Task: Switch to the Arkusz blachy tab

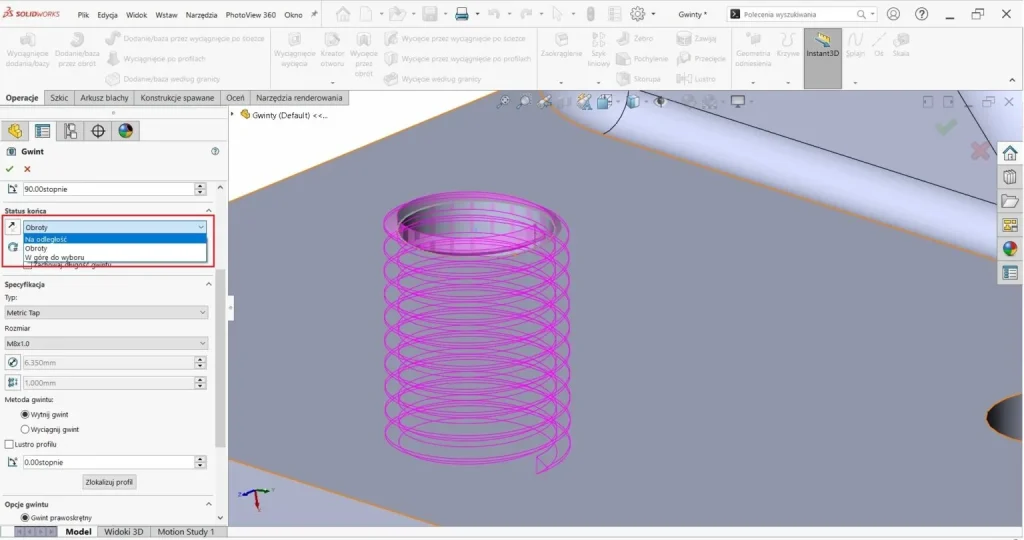Action: click(x=104, y=98)
